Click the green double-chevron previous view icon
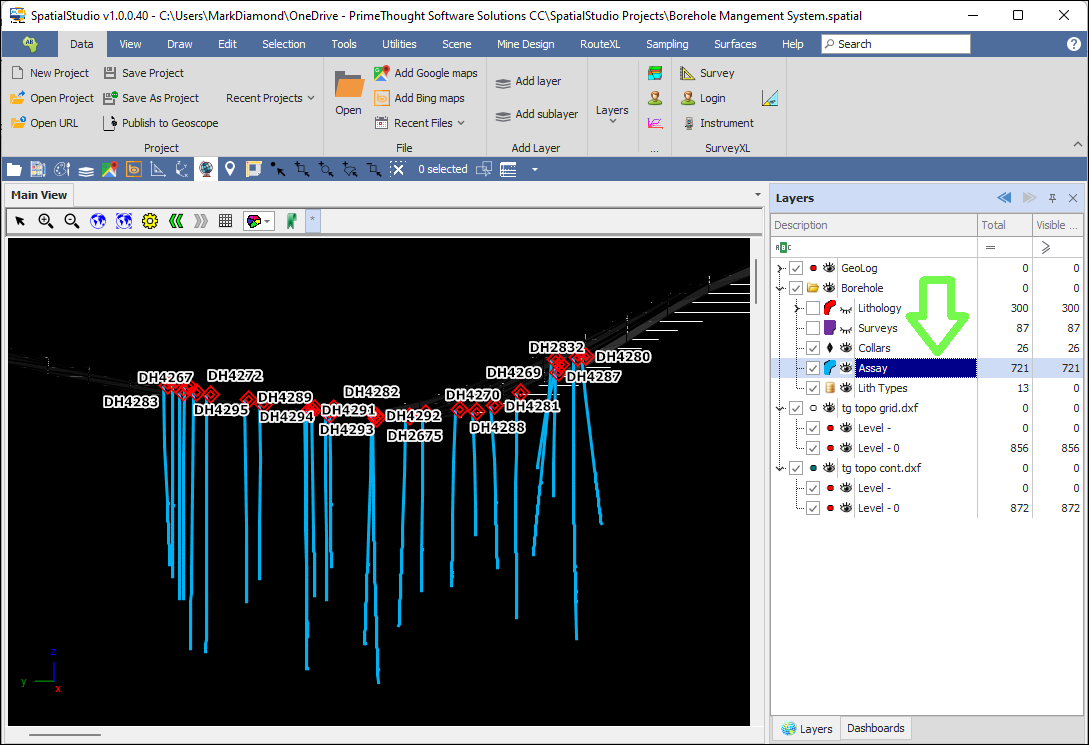1089x745 pixels. [176, 221]
